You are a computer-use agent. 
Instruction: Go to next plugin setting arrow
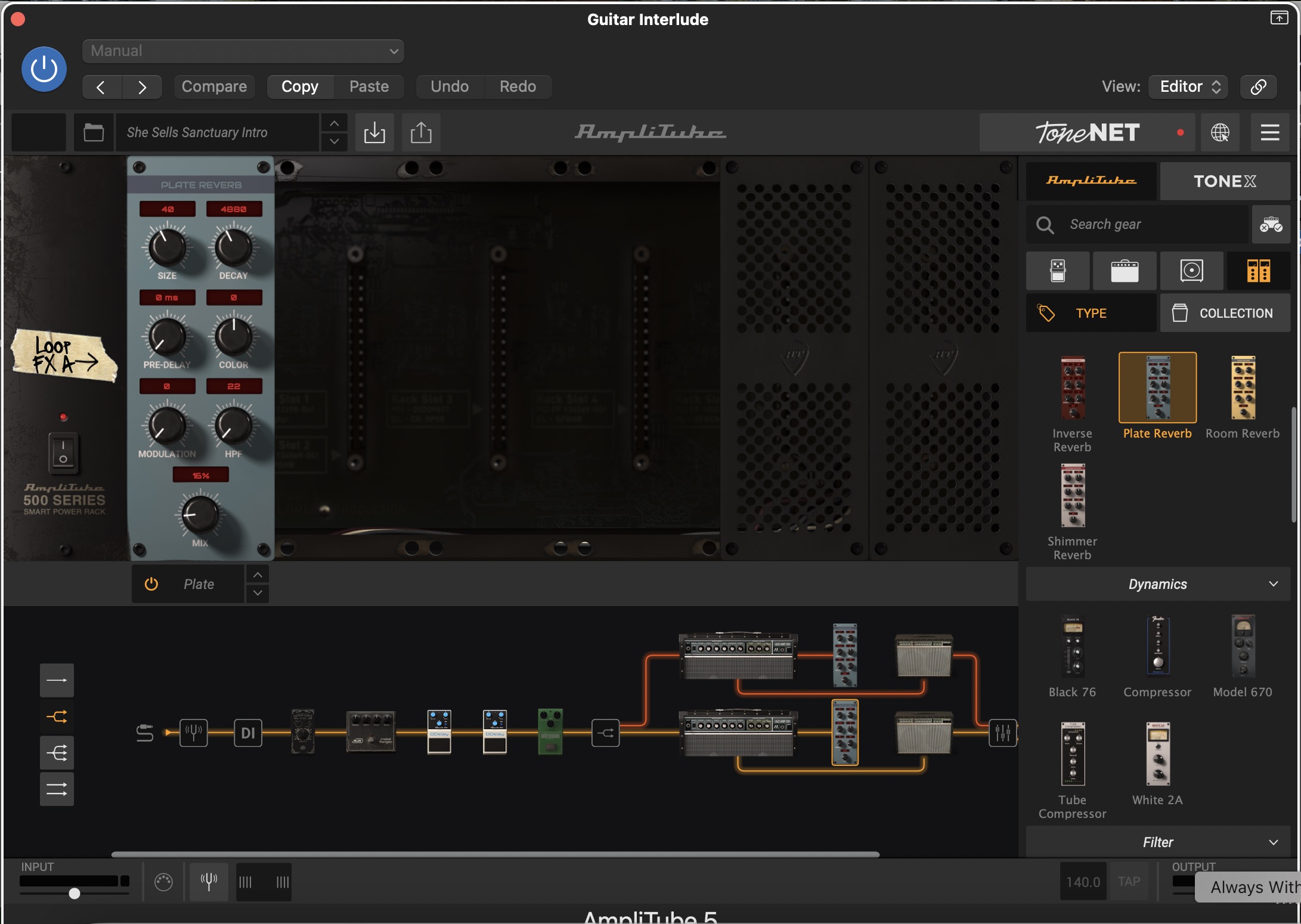tap(142, 87)
